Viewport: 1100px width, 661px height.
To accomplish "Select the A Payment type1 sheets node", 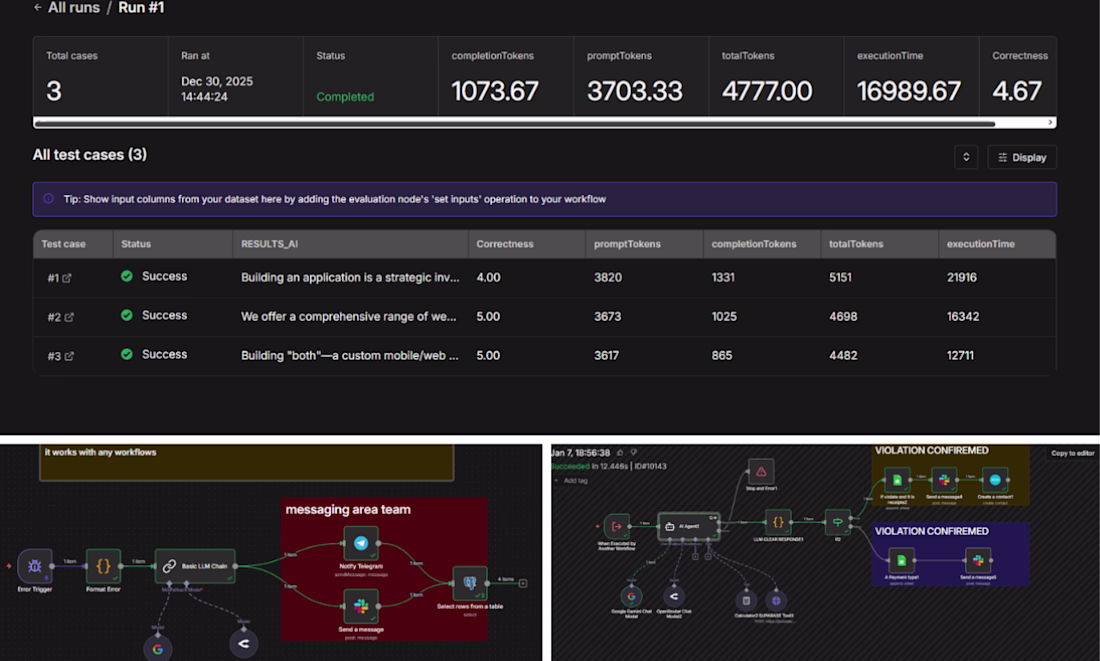I will [x=901, y=560].
